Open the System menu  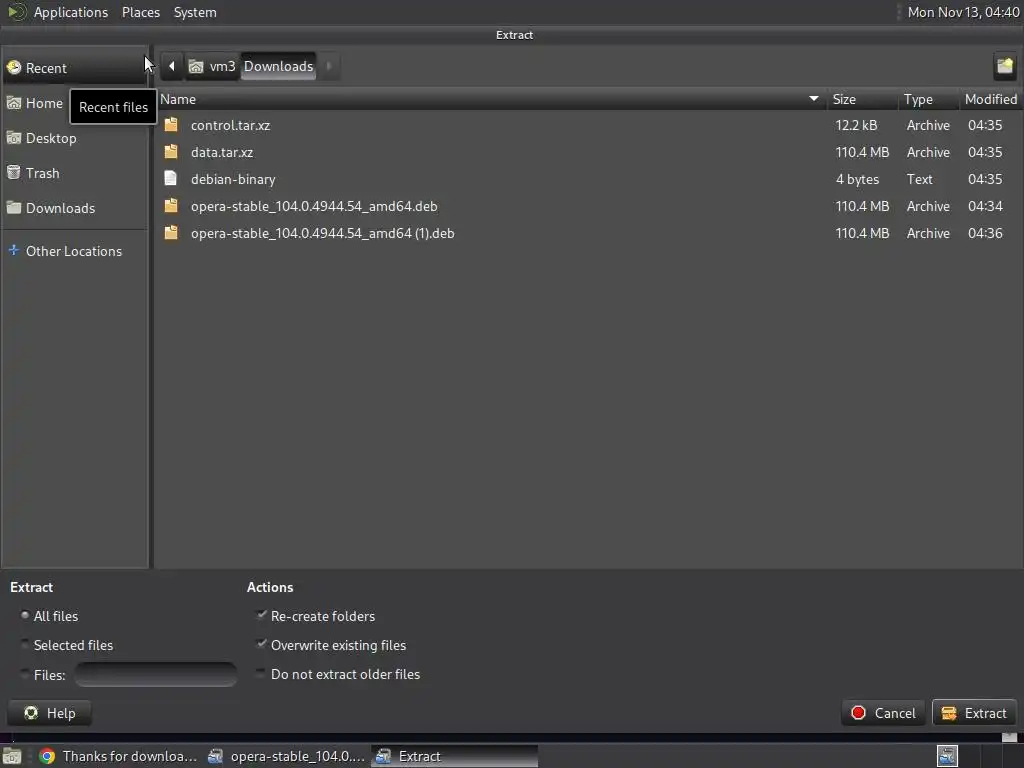pyautogui.click(x=195, y=12)
